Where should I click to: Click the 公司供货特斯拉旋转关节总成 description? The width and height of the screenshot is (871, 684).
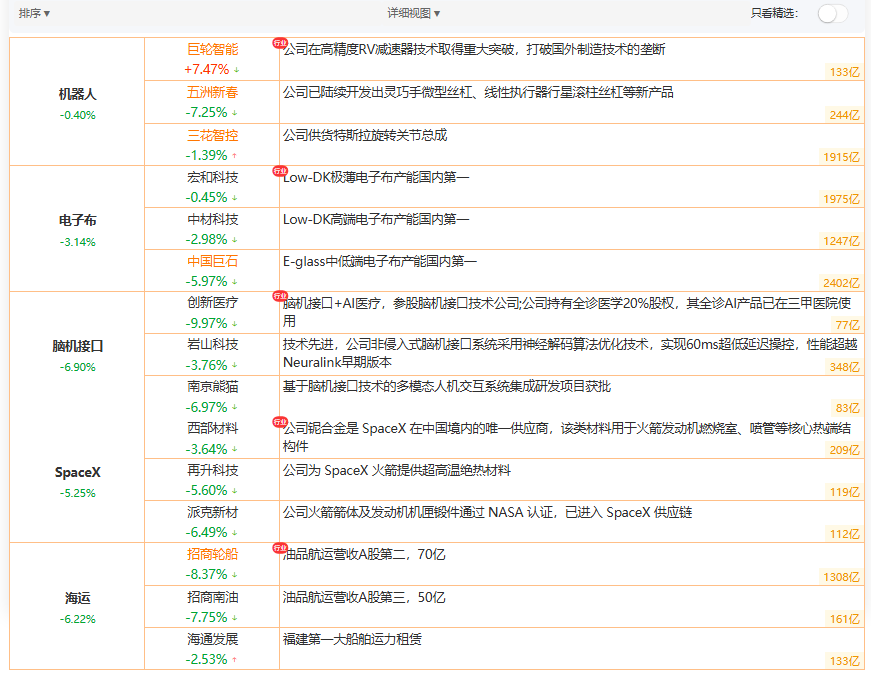pos(365,135)
